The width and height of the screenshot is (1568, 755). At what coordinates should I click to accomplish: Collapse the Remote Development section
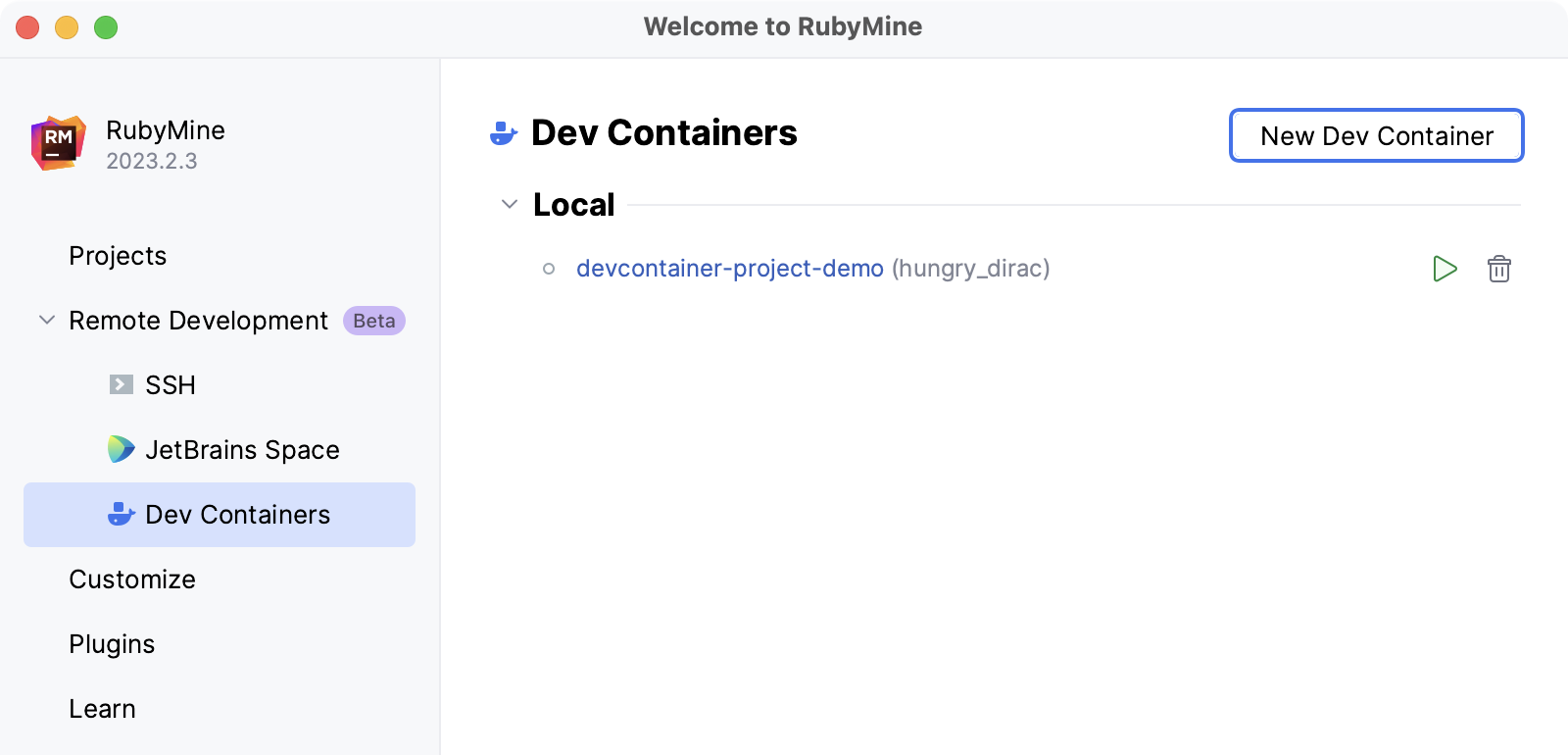point(46,320)
